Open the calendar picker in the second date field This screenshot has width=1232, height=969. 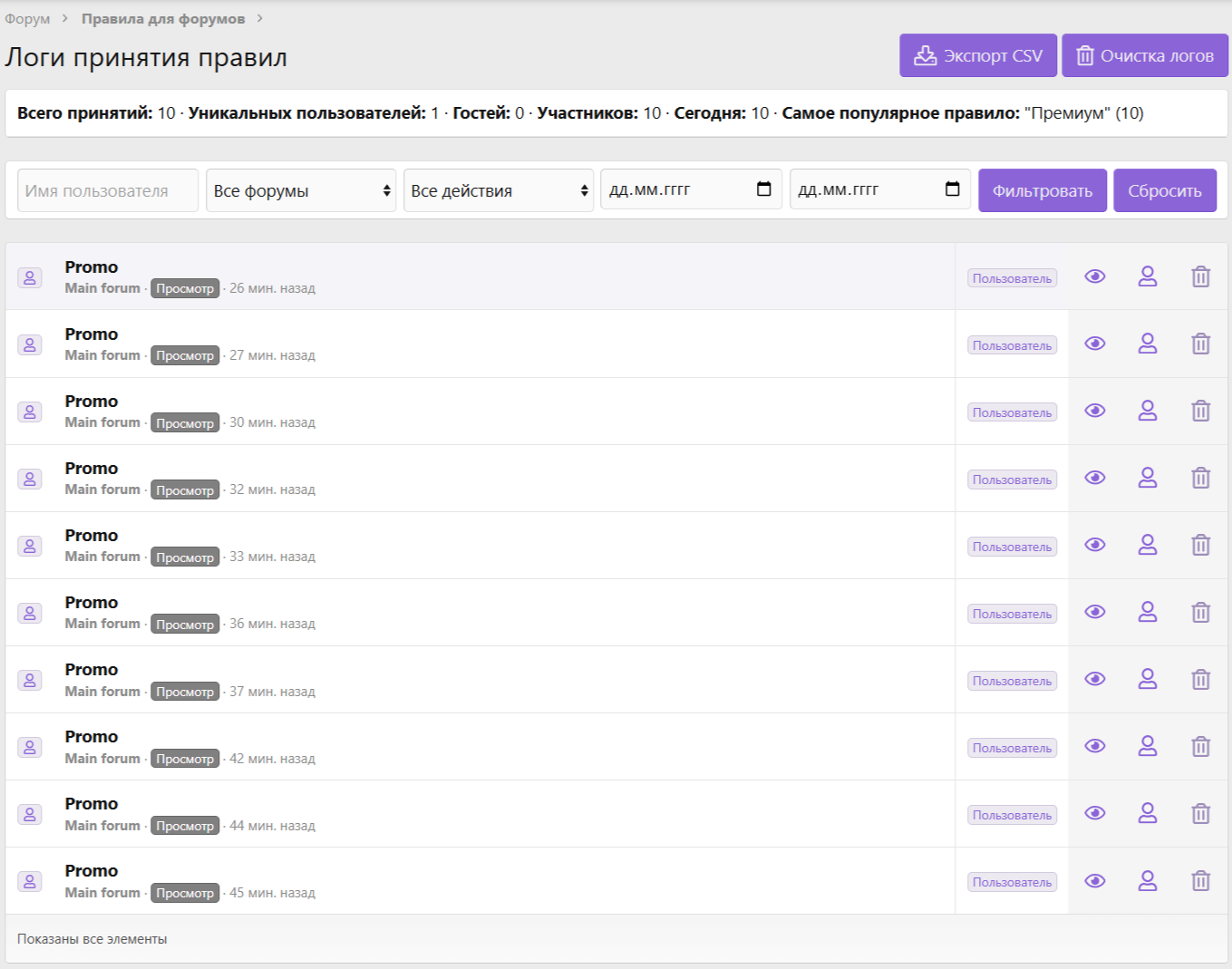[953, 189]
